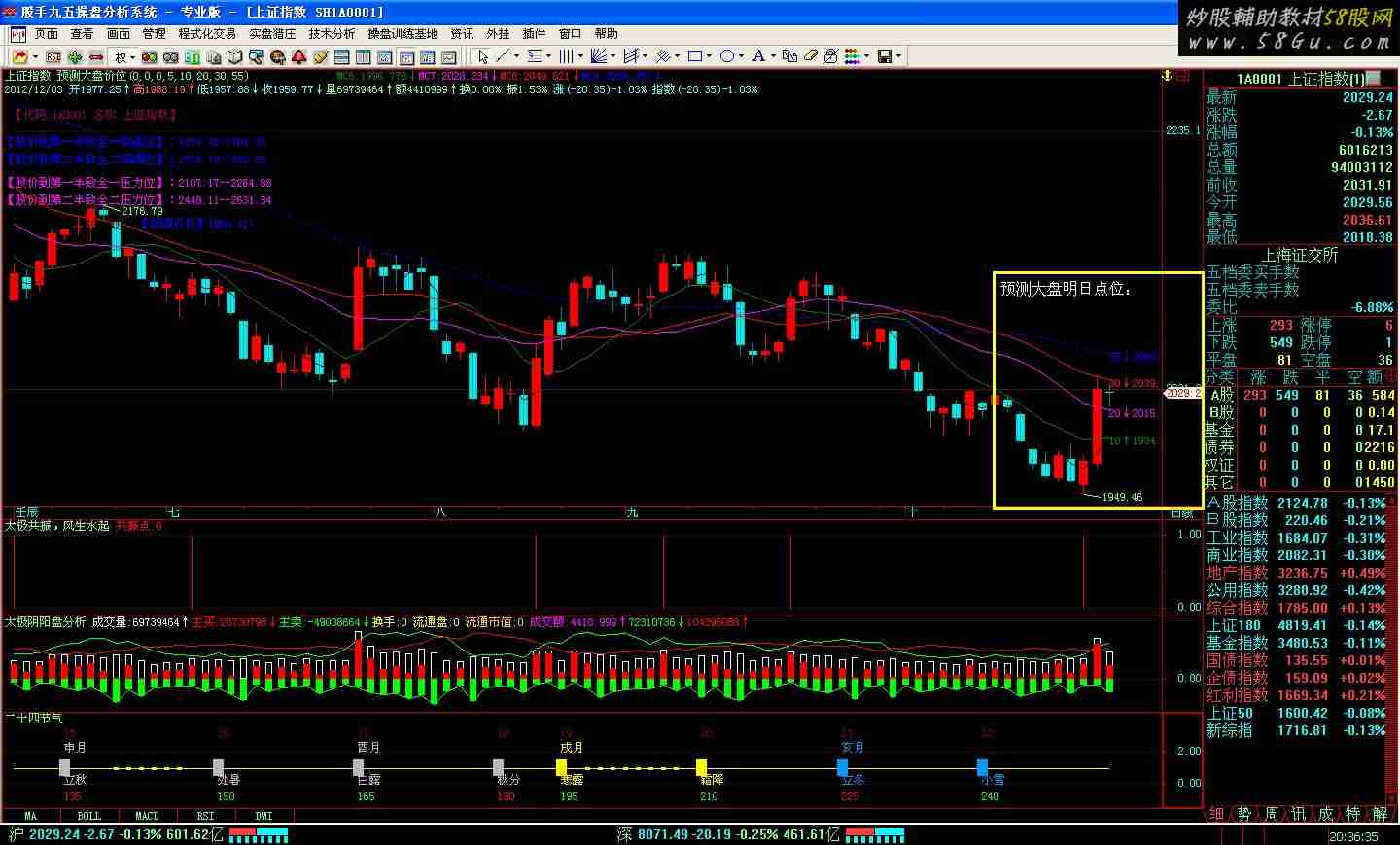Click the anchor icon above the price axis

[1168, 76]
